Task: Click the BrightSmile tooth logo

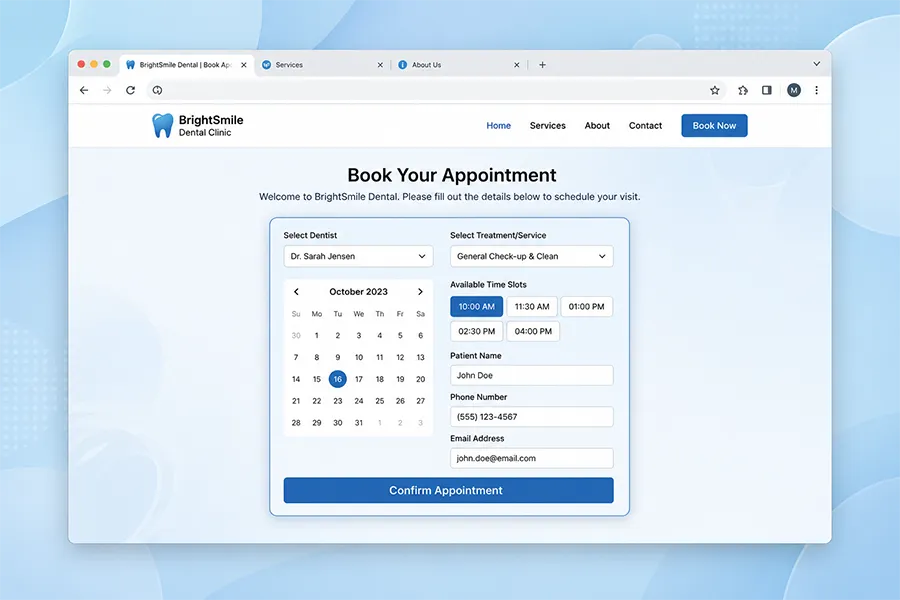Action: point(162,125)
